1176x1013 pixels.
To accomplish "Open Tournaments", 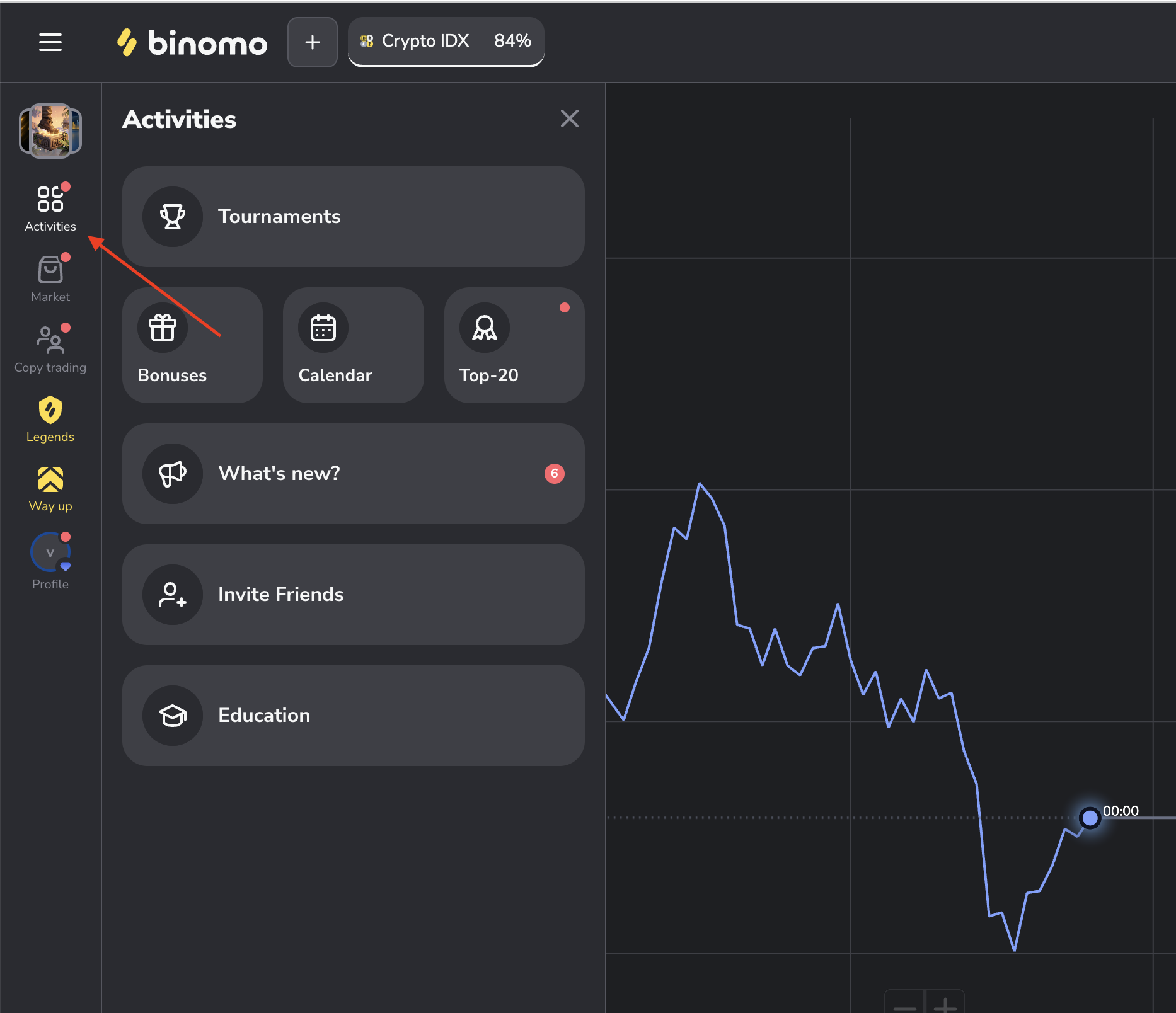I will pyautogui.click(x=354, y=217).
